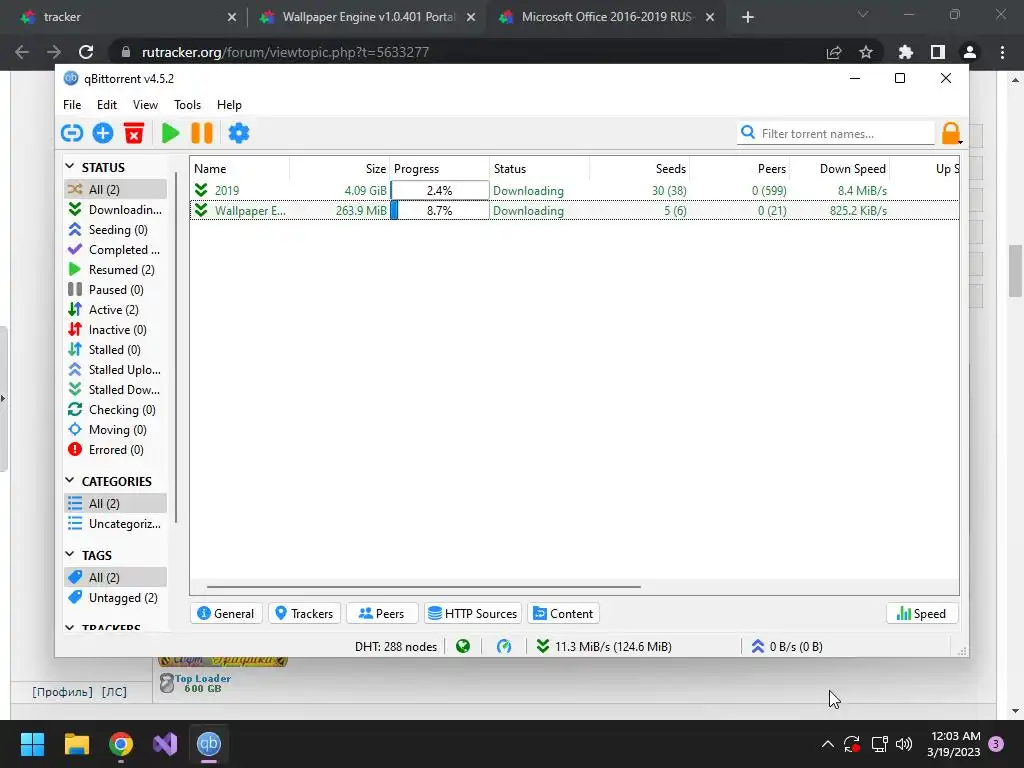
Task: Select the Seeding (0) filter
Action: pos(116,230)
